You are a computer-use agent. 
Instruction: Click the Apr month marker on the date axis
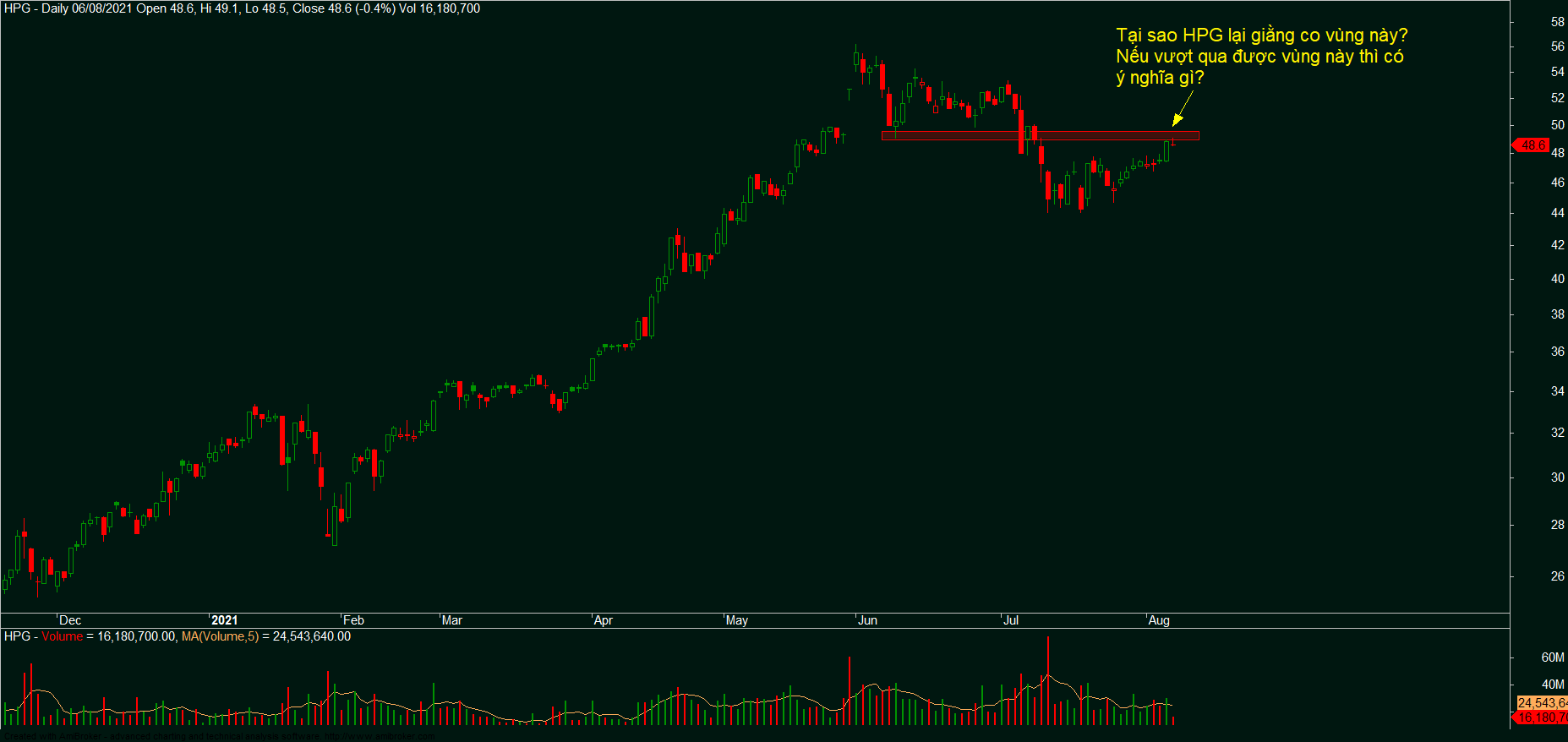(604, 620)
